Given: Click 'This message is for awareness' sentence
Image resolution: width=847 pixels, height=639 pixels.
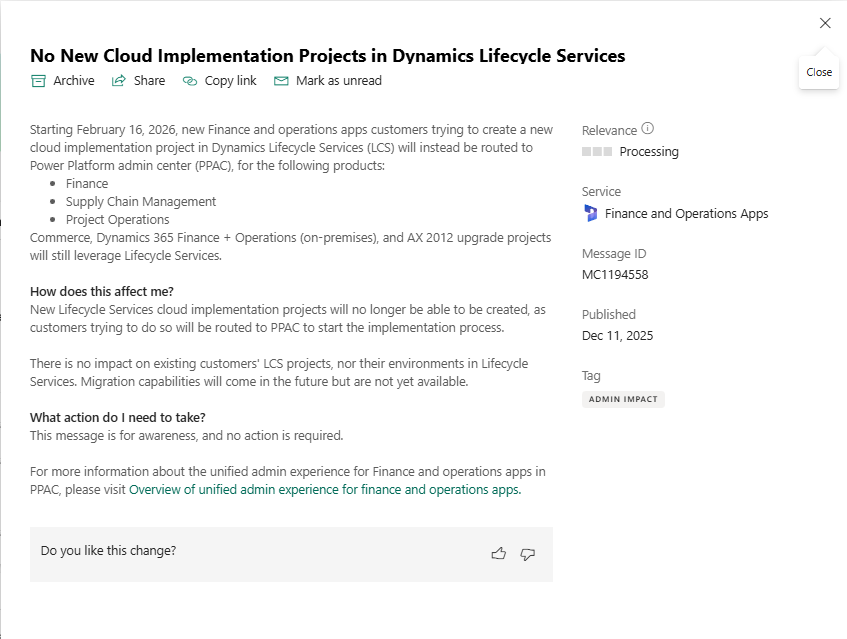Looking at the screenshot, I should coord(186,436).
